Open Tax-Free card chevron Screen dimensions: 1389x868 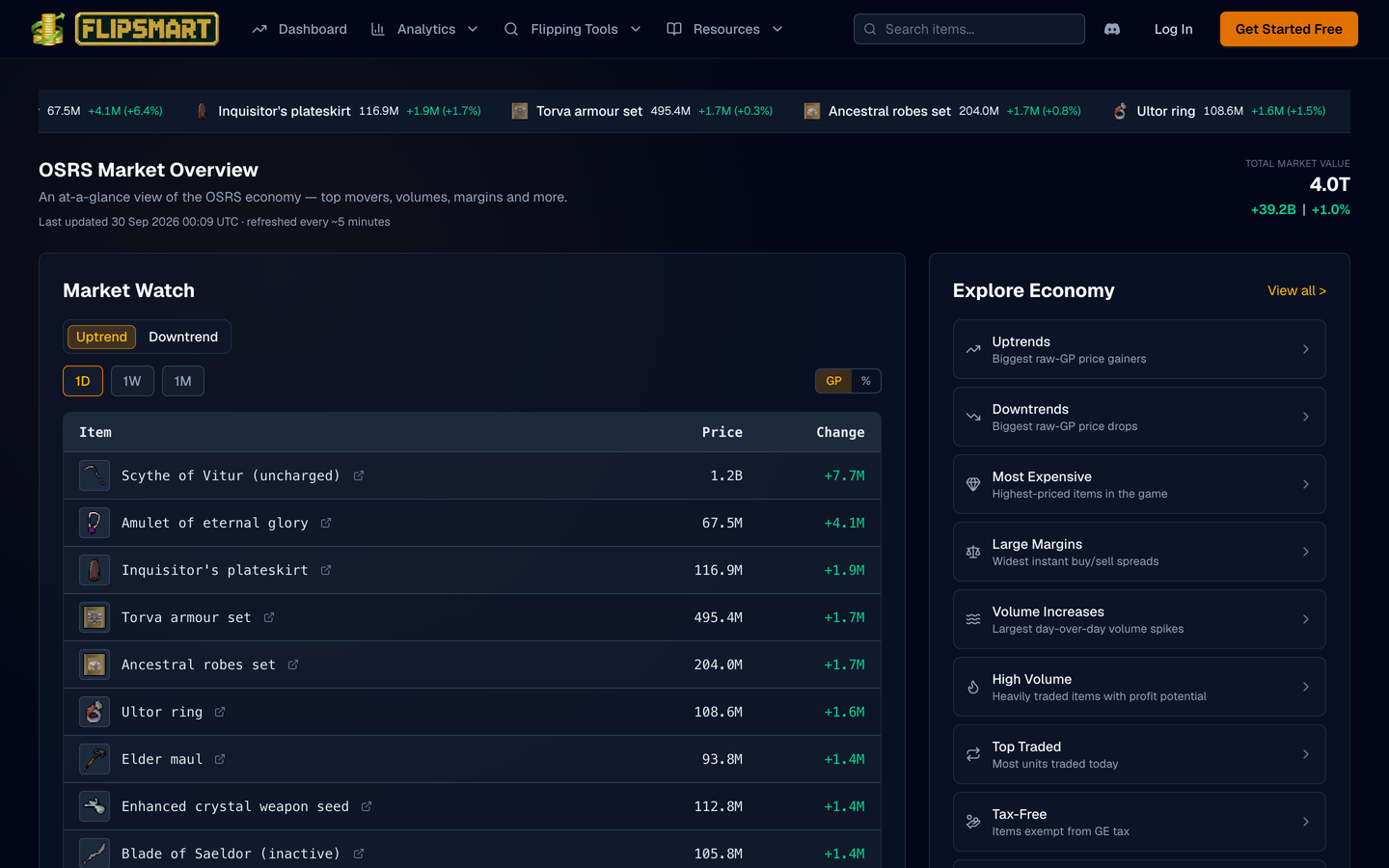tap(1306, 822)
